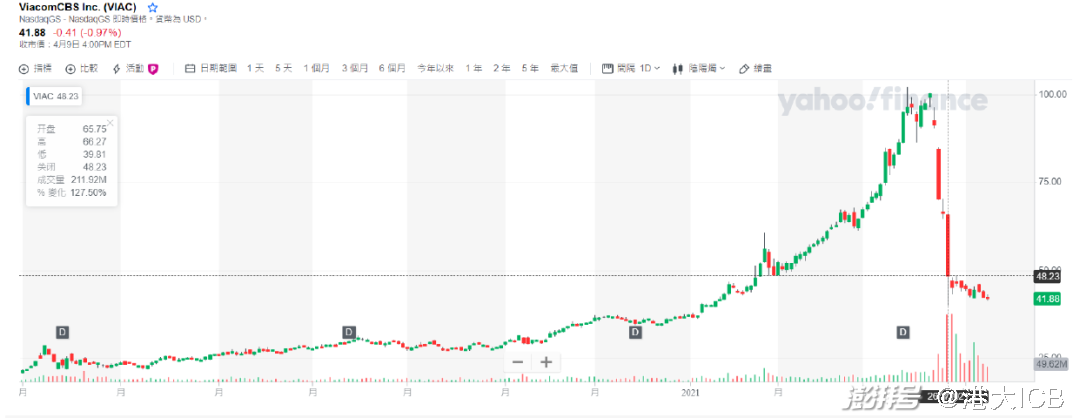Open the 活動 events menu
The width and height of the screenshot is (1080, 418).
pyautogui.click(x=129, y=68)
